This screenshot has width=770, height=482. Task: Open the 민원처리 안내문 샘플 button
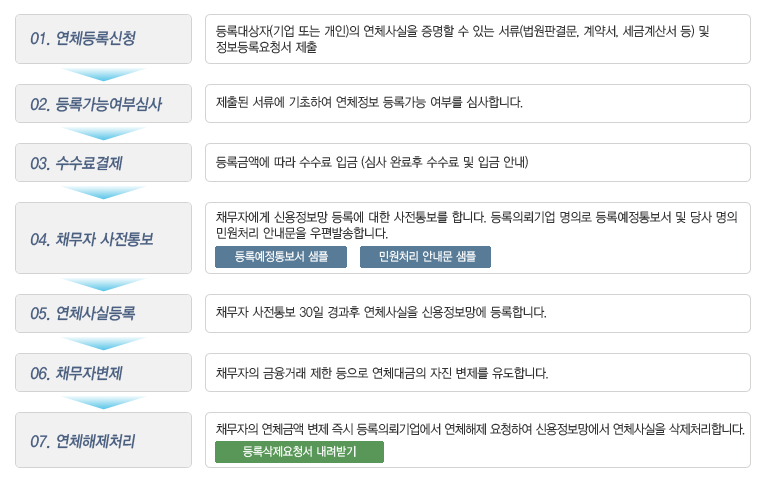point(425,257)
